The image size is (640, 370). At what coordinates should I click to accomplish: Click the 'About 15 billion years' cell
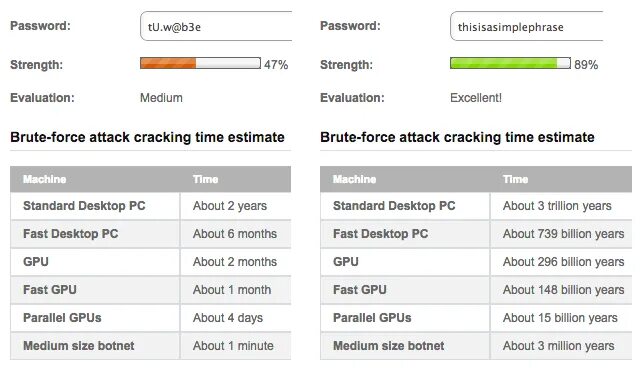(x=561, y=318)
